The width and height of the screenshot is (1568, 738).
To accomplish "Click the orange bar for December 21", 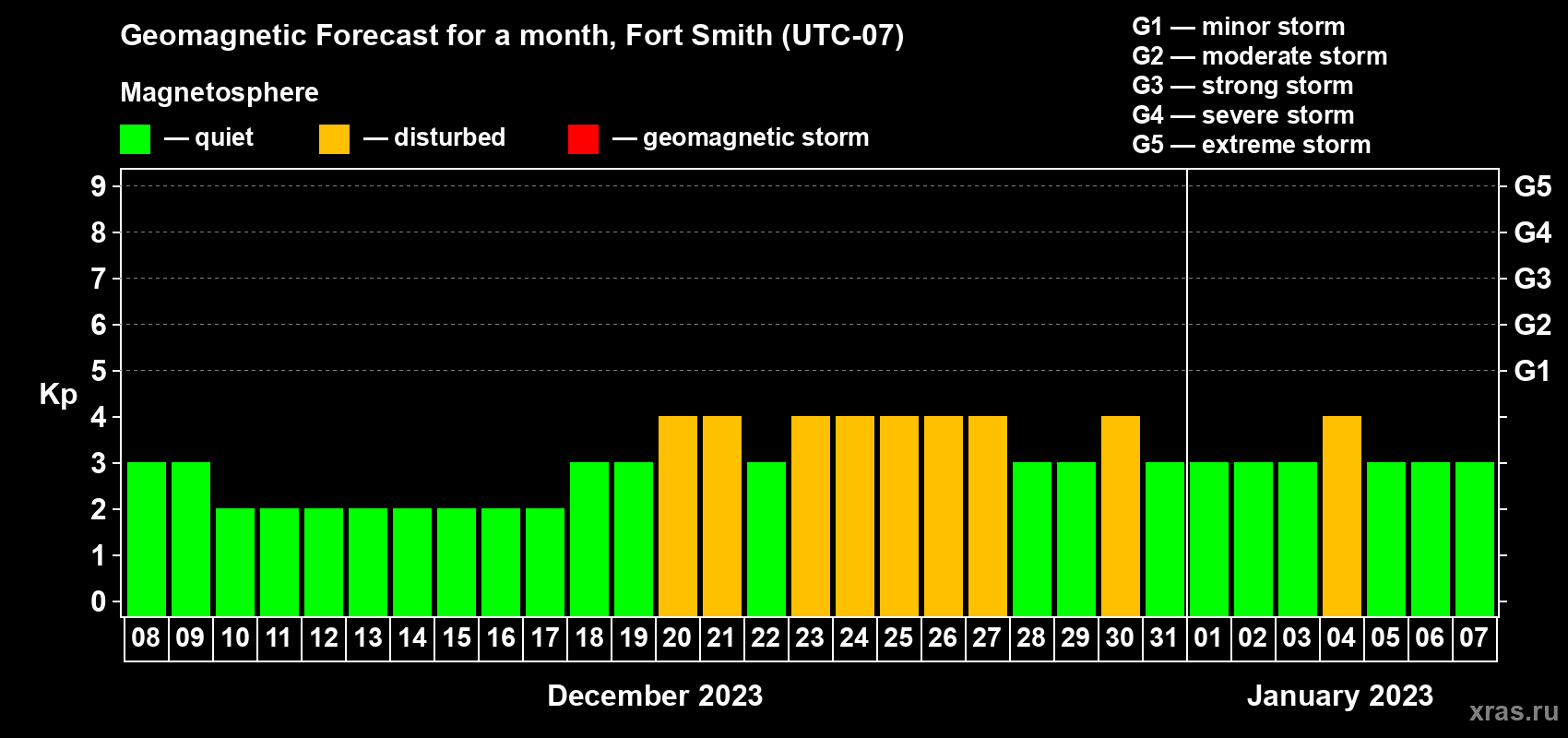I will pyautogui.click(x=722, y=516).
